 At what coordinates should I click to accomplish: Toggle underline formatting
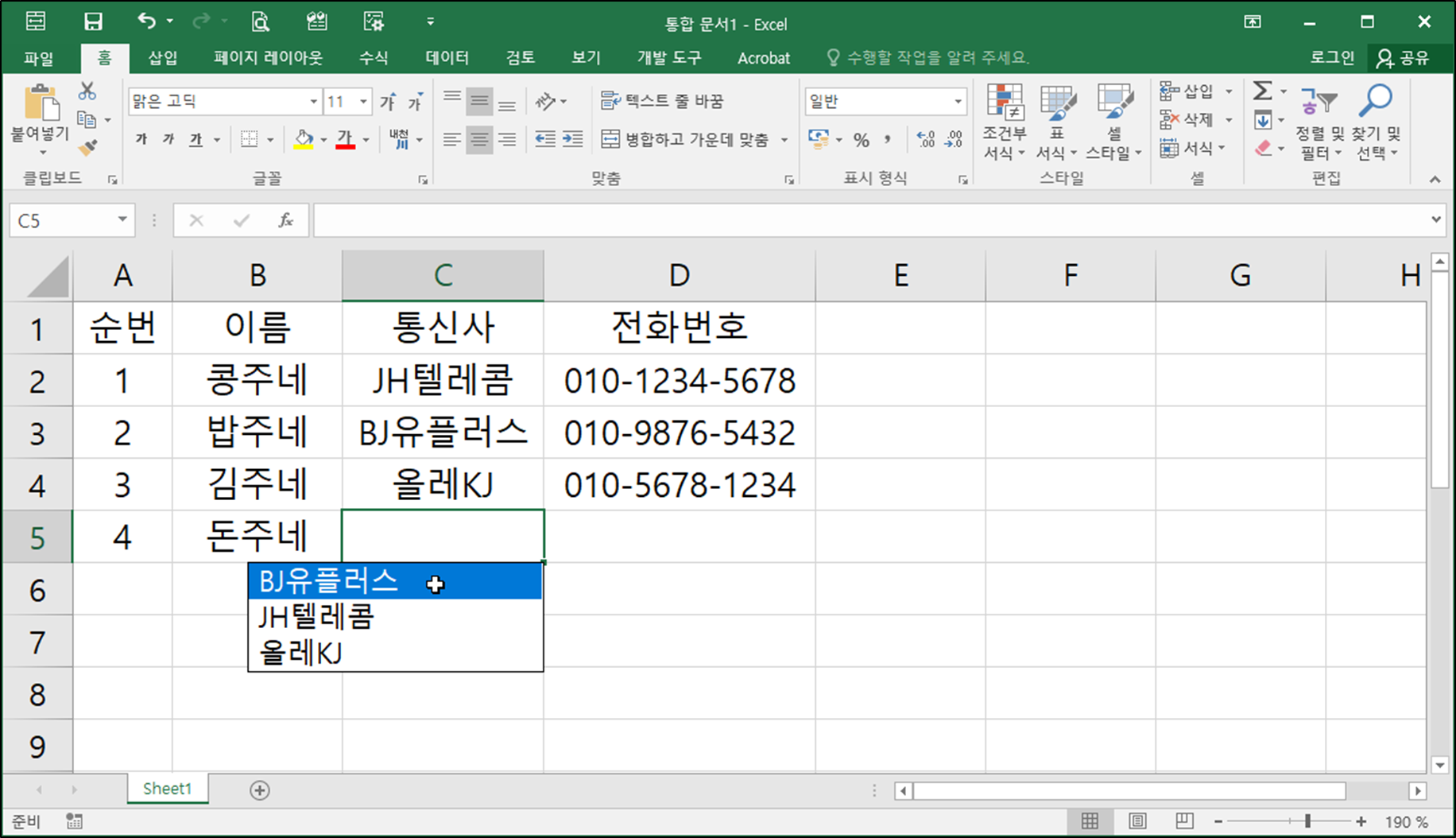point(196,140)
